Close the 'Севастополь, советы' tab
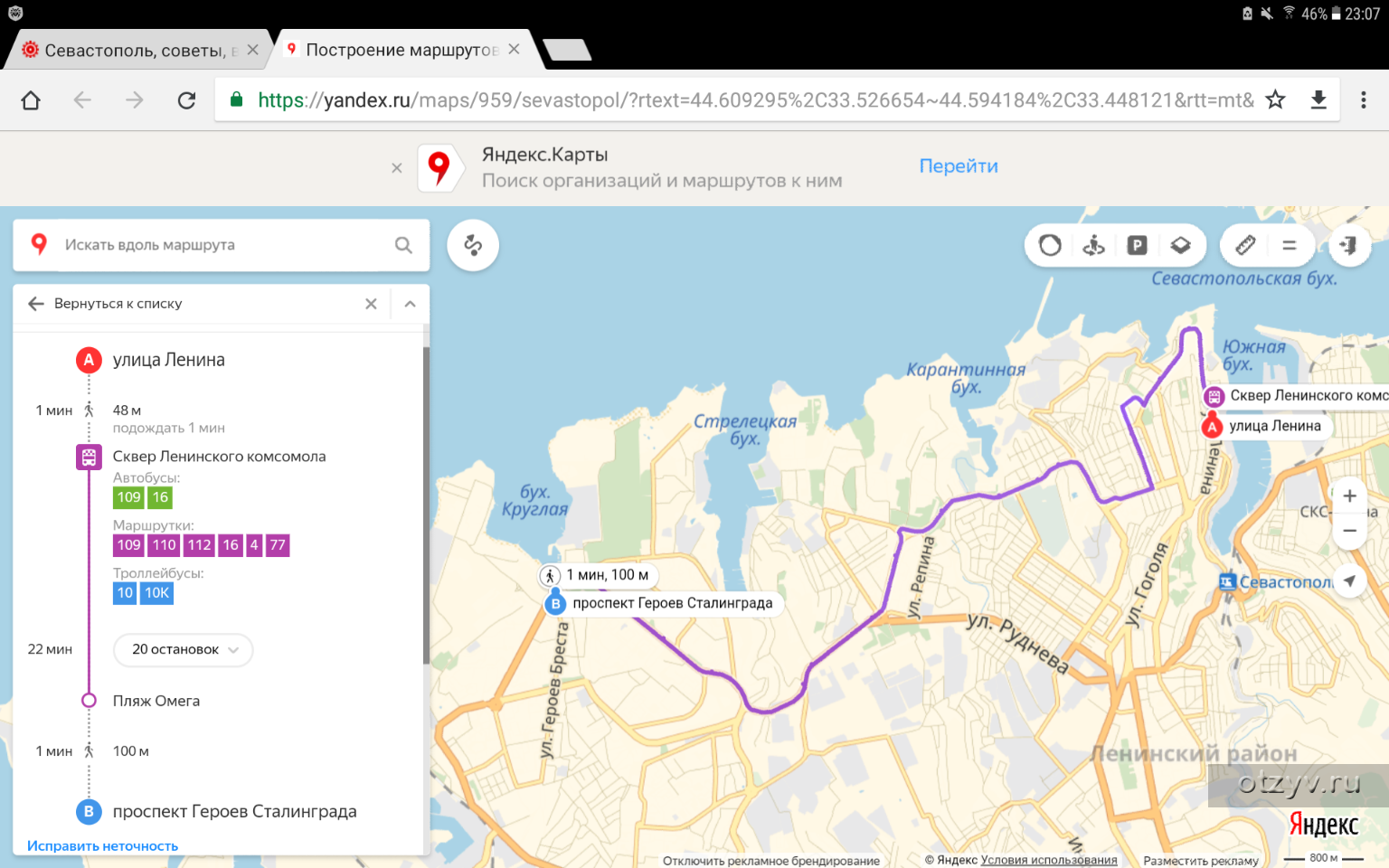 [252, 50]
